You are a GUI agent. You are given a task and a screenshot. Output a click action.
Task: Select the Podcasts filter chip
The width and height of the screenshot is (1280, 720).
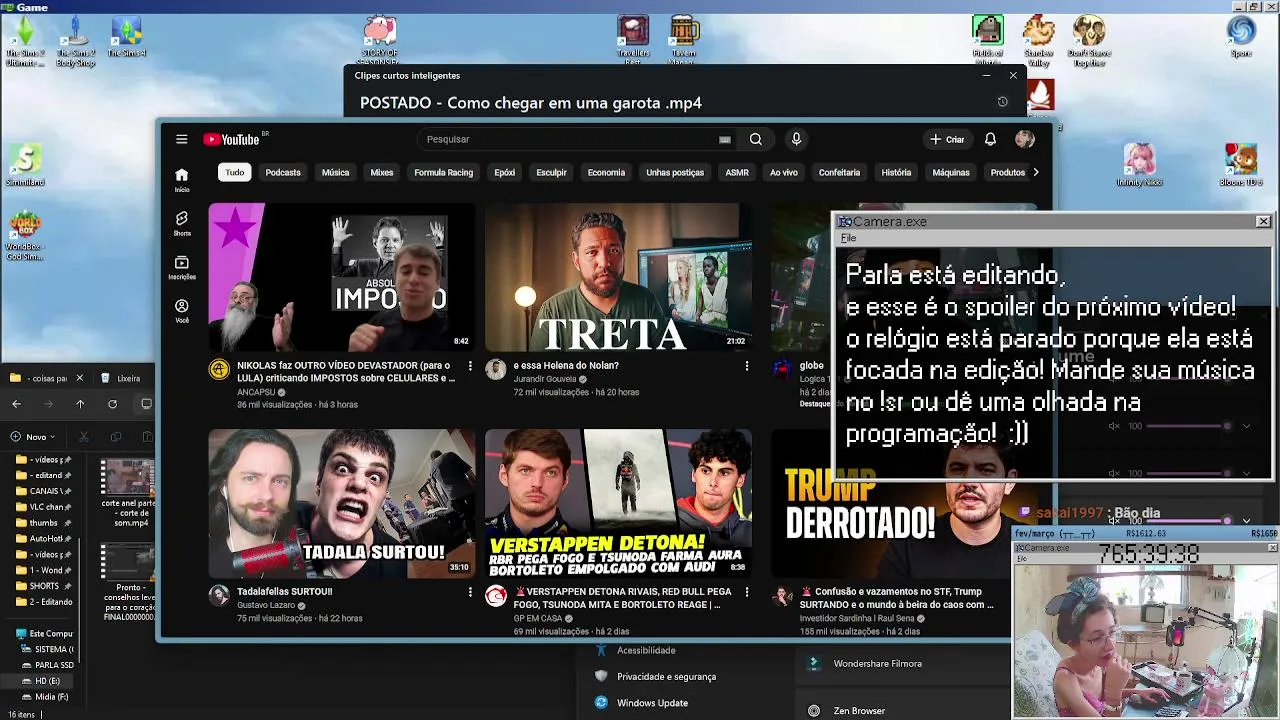[283, 172]
